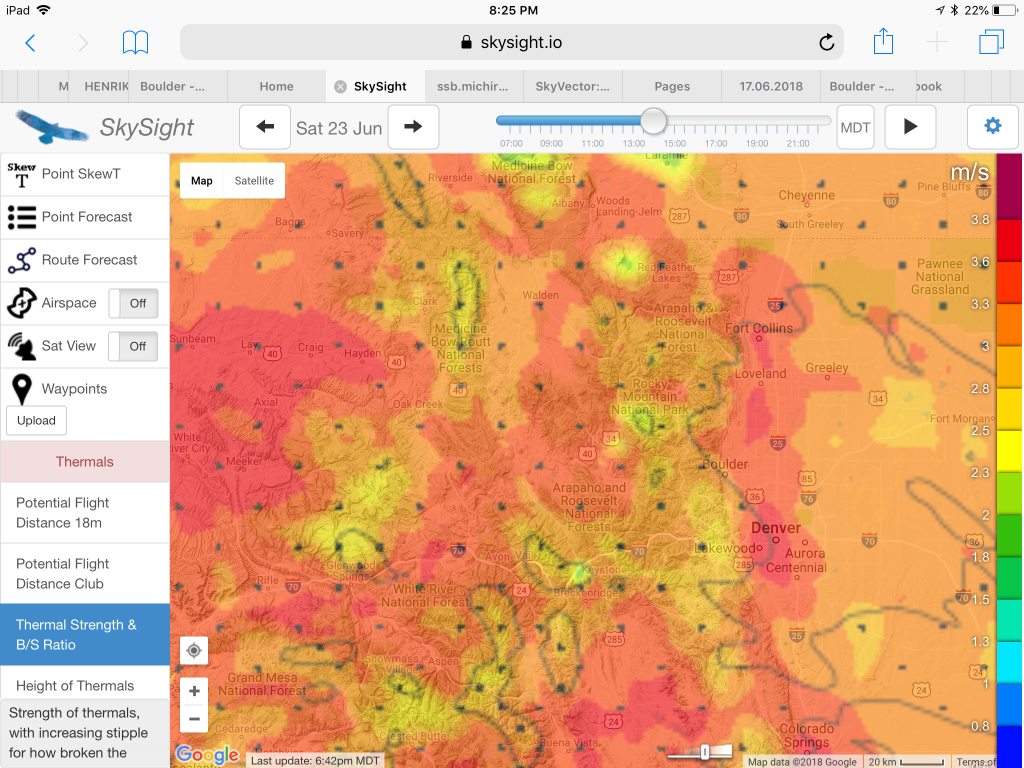The image size is (1024, 768).
Task: Click the 17:00 mark on time slider
Action: pos(716,143)
